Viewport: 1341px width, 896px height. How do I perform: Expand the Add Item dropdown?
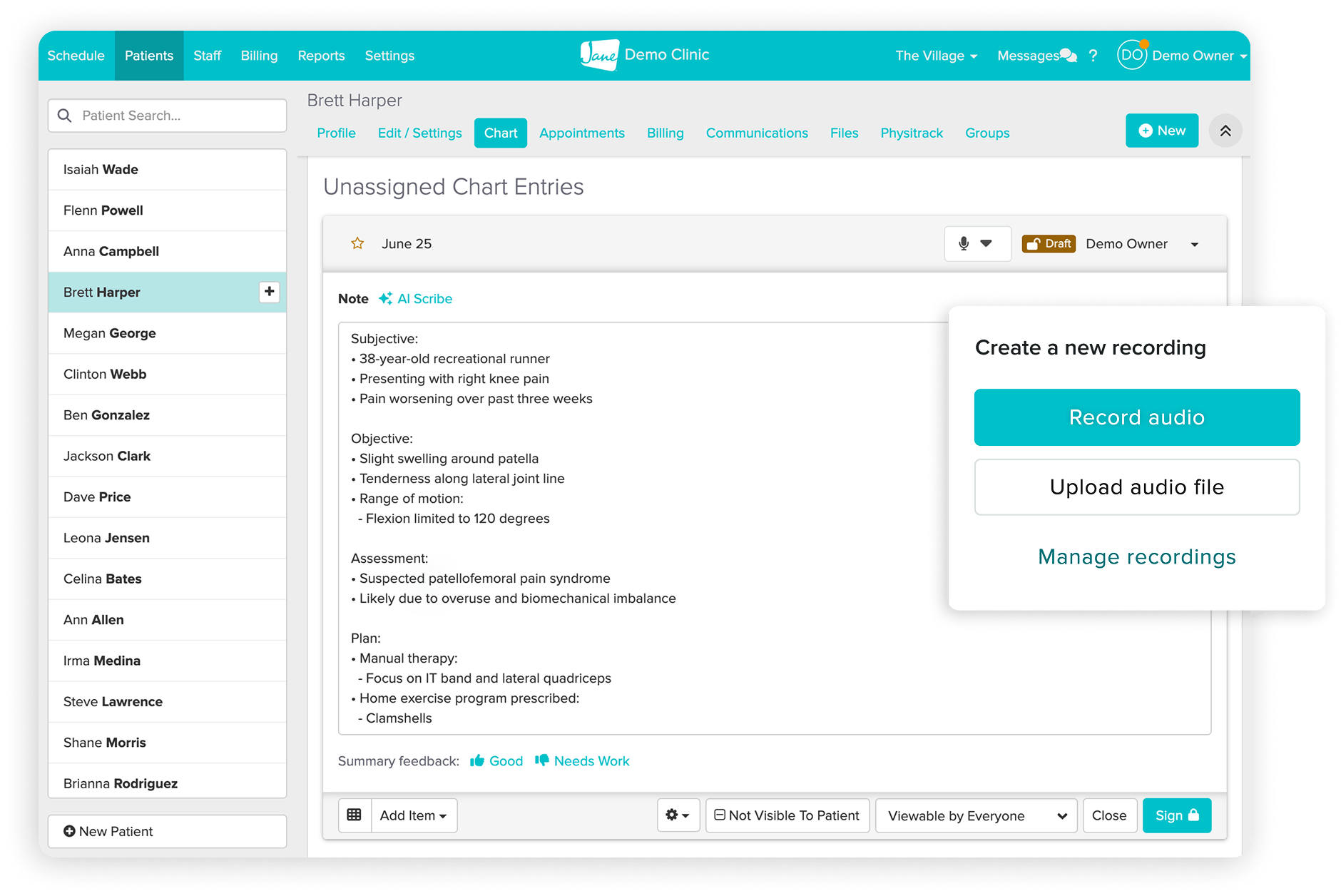tap(414, 815)
